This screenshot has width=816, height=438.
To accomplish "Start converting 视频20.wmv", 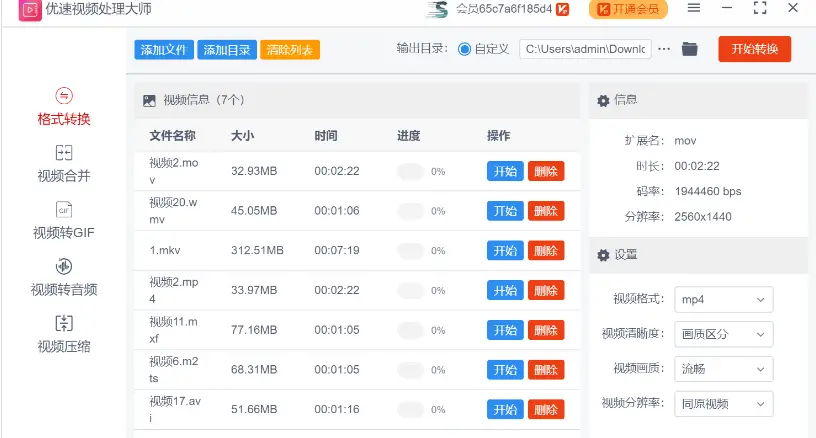I will 505,211.
